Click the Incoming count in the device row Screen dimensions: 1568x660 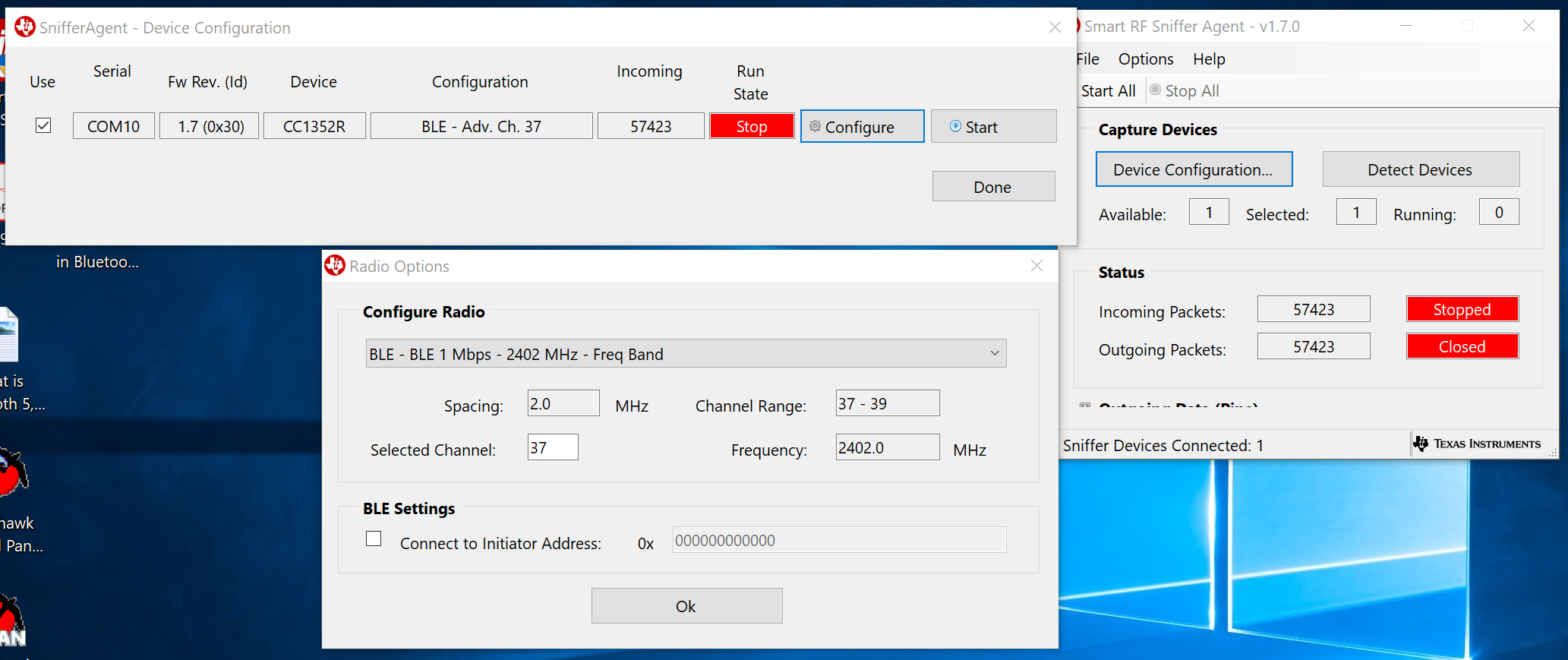click(x=651, y=126)
